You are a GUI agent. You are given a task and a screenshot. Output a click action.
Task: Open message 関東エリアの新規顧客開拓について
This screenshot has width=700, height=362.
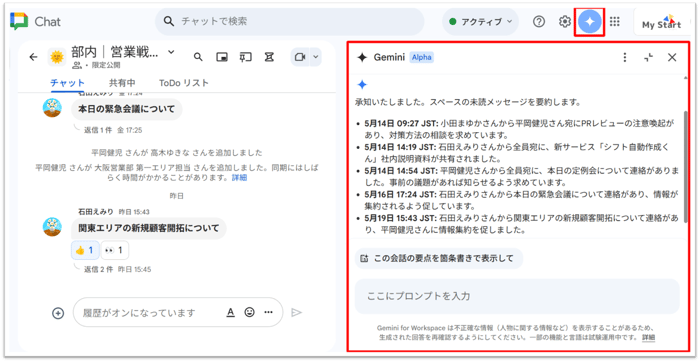coord(149,229)
